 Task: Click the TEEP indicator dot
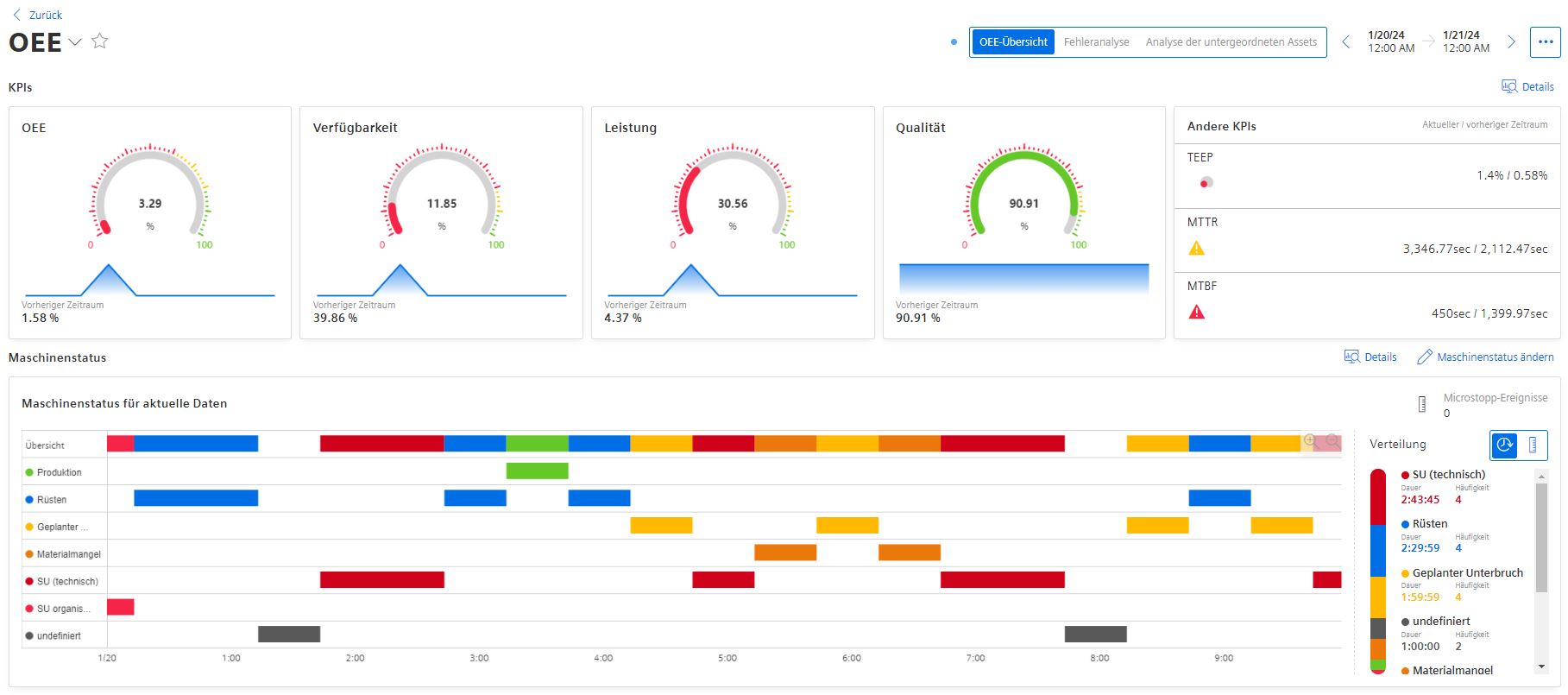[1206, 182]
